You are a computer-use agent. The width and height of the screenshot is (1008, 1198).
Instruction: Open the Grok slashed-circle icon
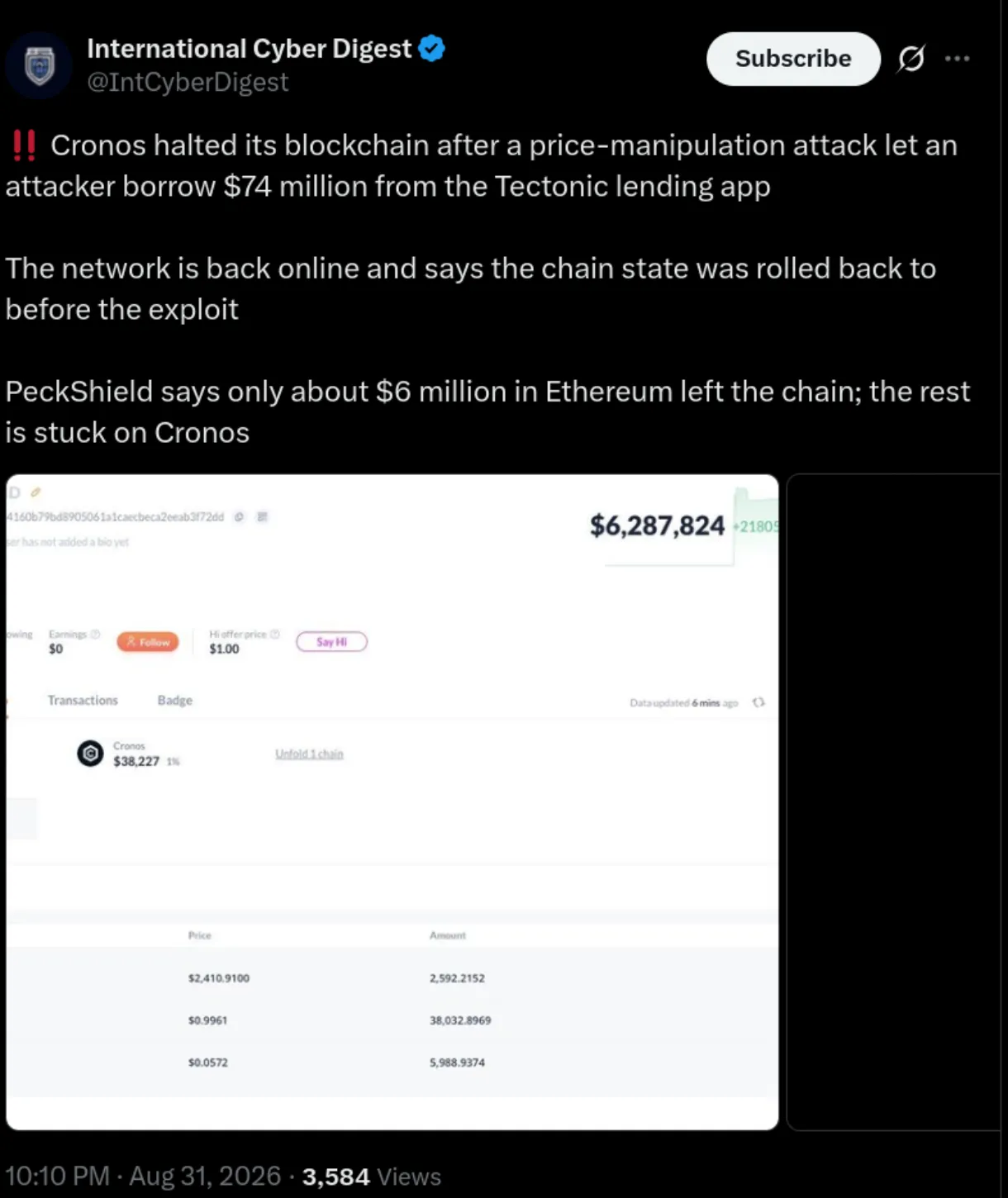pos(911,59)
